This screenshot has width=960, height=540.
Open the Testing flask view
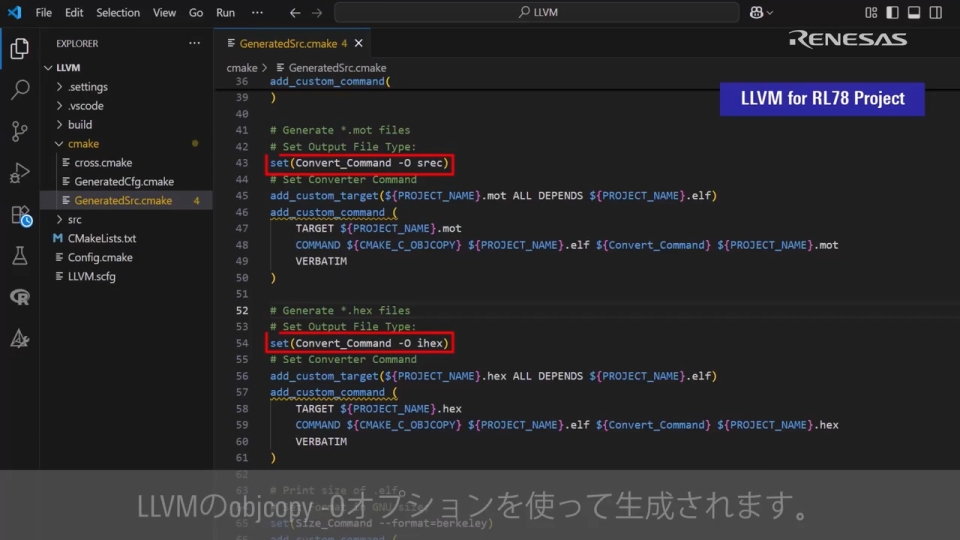[19, 256]
